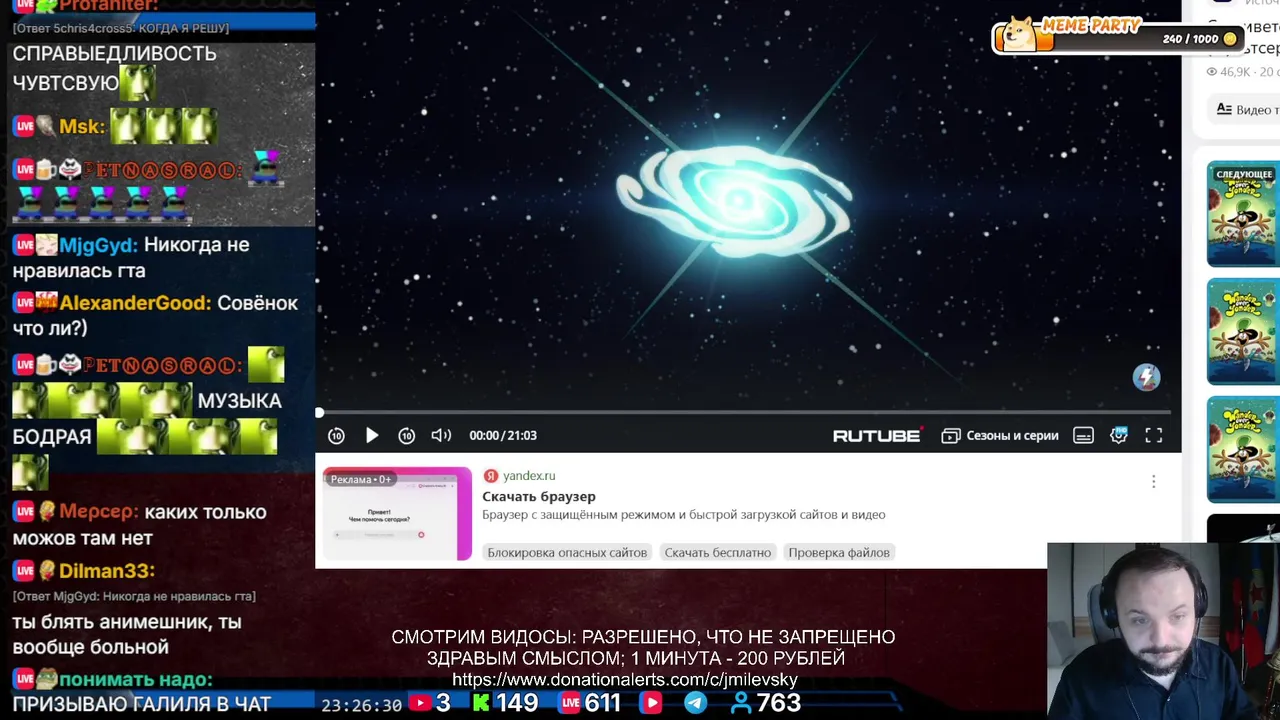Click the 240 / 1000 coin counter

point(1200,39)
